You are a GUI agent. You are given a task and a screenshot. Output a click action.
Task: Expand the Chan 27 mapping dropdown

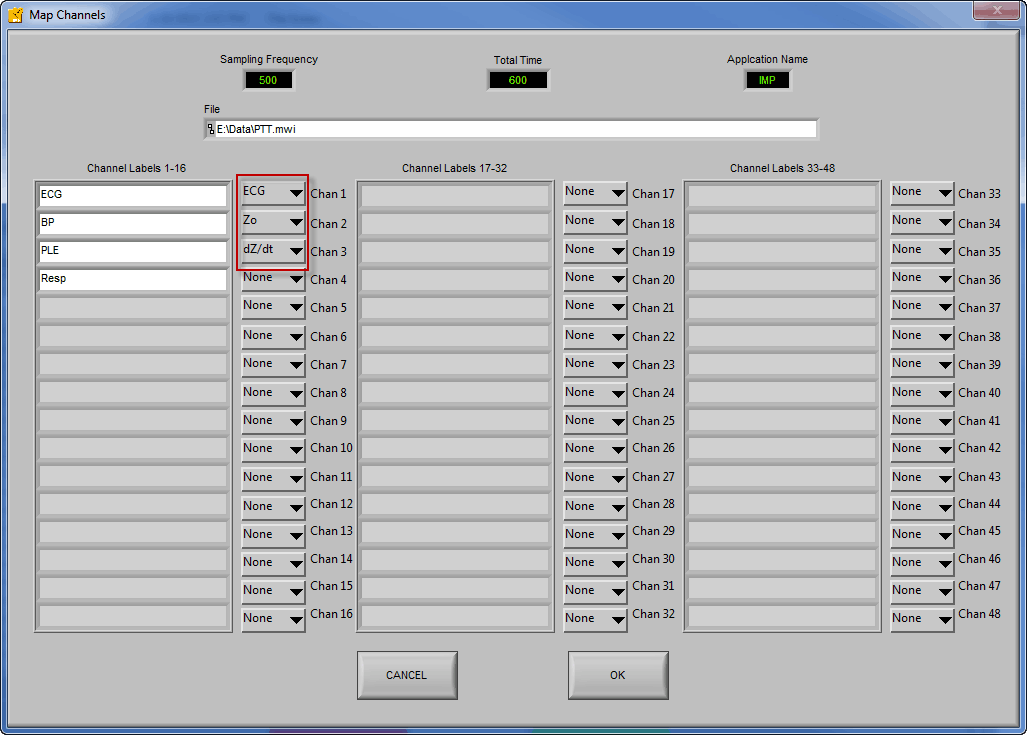595,478
